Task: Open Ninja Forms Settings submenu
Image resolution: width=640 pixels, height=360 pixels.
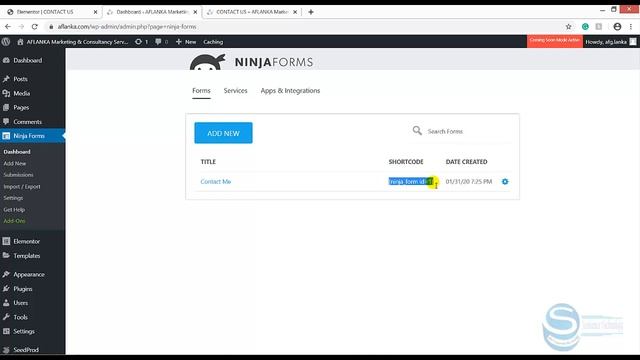Action: pos(13,198)
